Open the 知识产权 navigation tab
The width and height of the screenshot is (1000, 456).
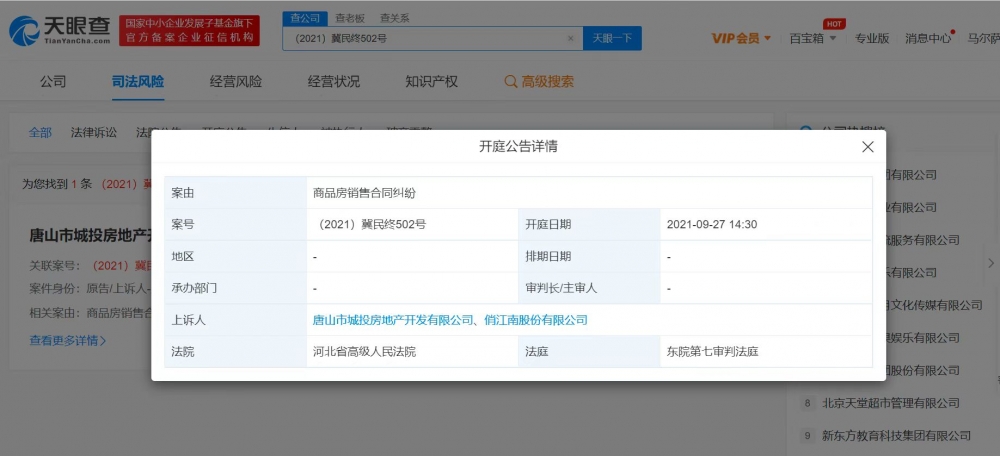[431, 82]
